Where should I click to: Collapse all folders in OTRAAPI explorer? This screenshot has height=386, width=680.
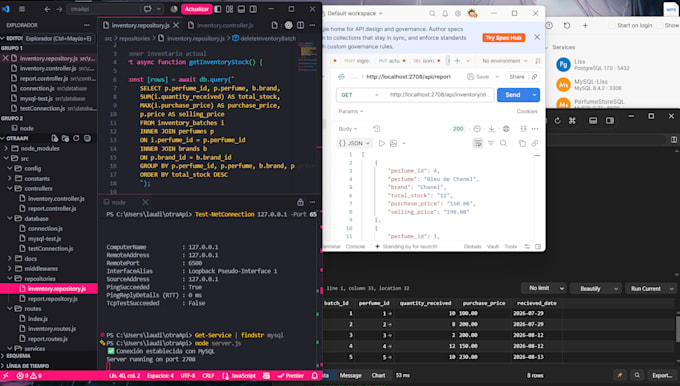click(87, 138)
